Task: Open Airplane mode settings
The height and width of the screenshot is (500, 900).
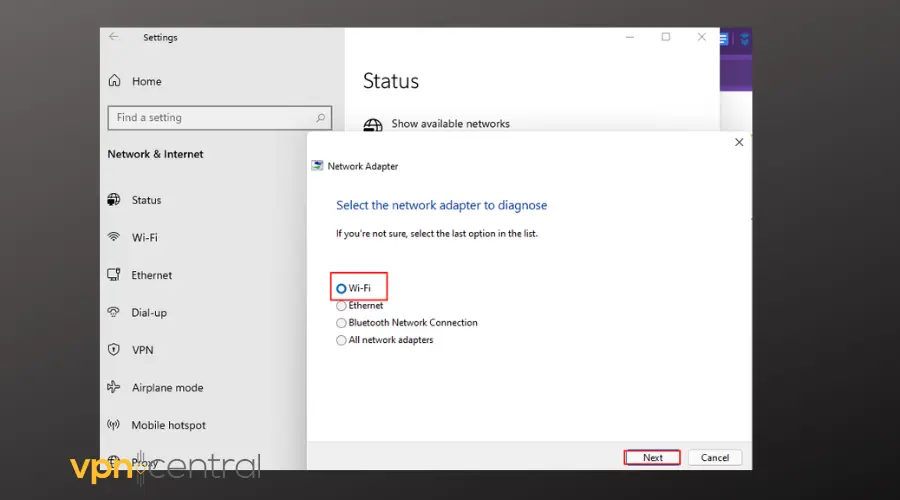Action: pyautogui.click(x=167, y=388)
